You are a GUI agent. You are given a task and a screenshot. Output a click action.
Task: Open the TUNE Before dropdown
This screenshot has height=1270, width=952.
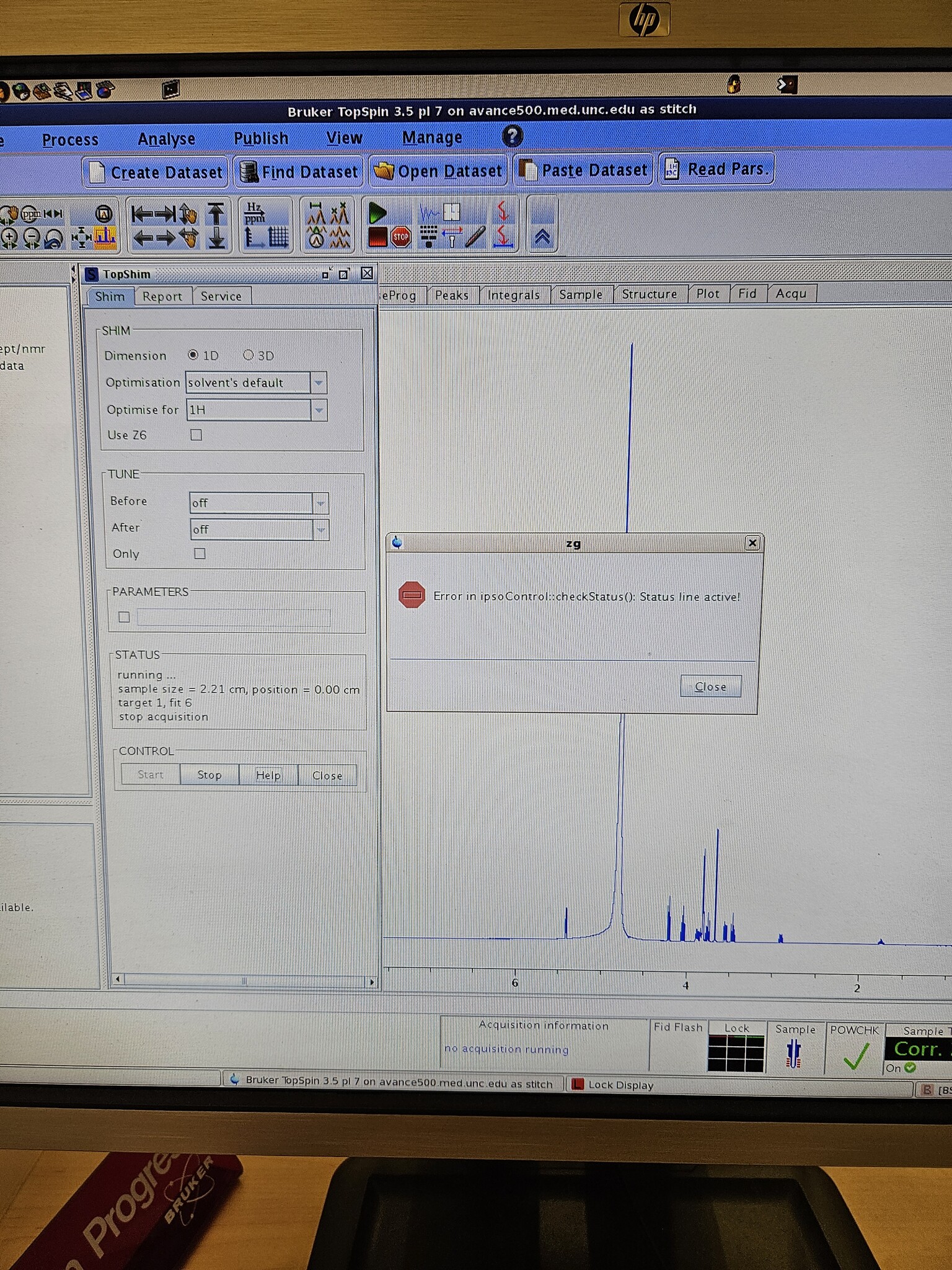coord(320,503)
